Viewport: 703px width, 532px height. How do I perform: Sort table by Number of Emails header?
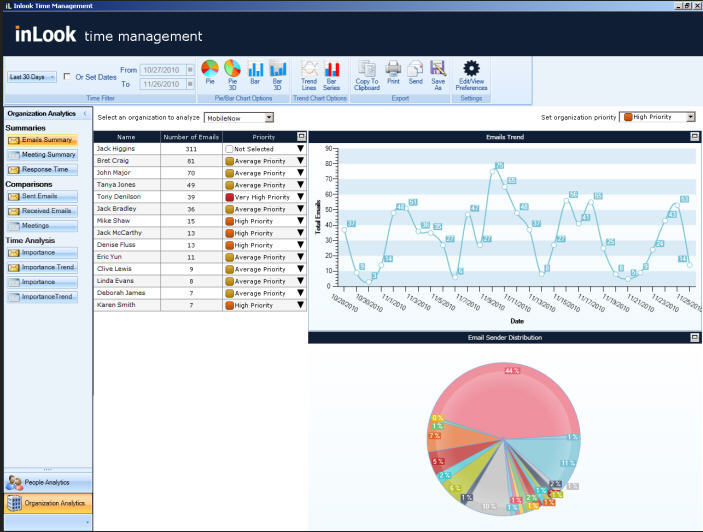(191, 137)
